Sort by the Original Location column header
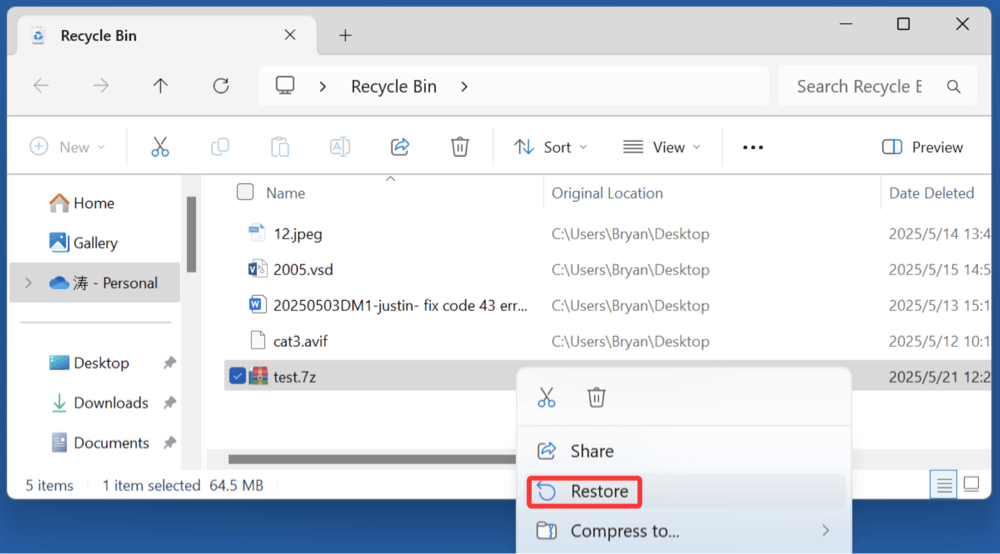This screenshot has height=554, width=1000. tap(607, 193)
